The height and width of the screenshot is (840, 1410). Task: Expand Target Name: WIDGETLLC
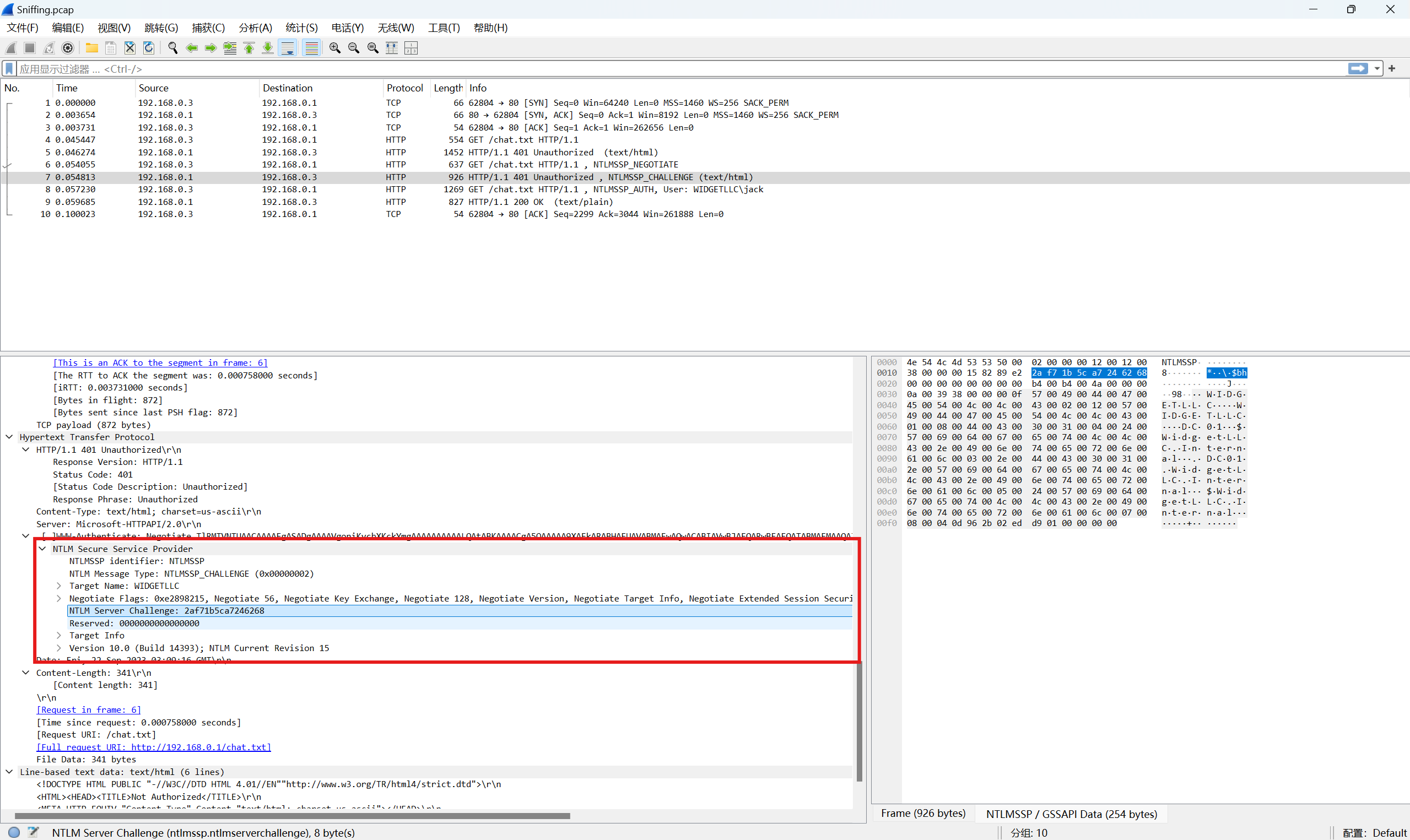point(59,586)
